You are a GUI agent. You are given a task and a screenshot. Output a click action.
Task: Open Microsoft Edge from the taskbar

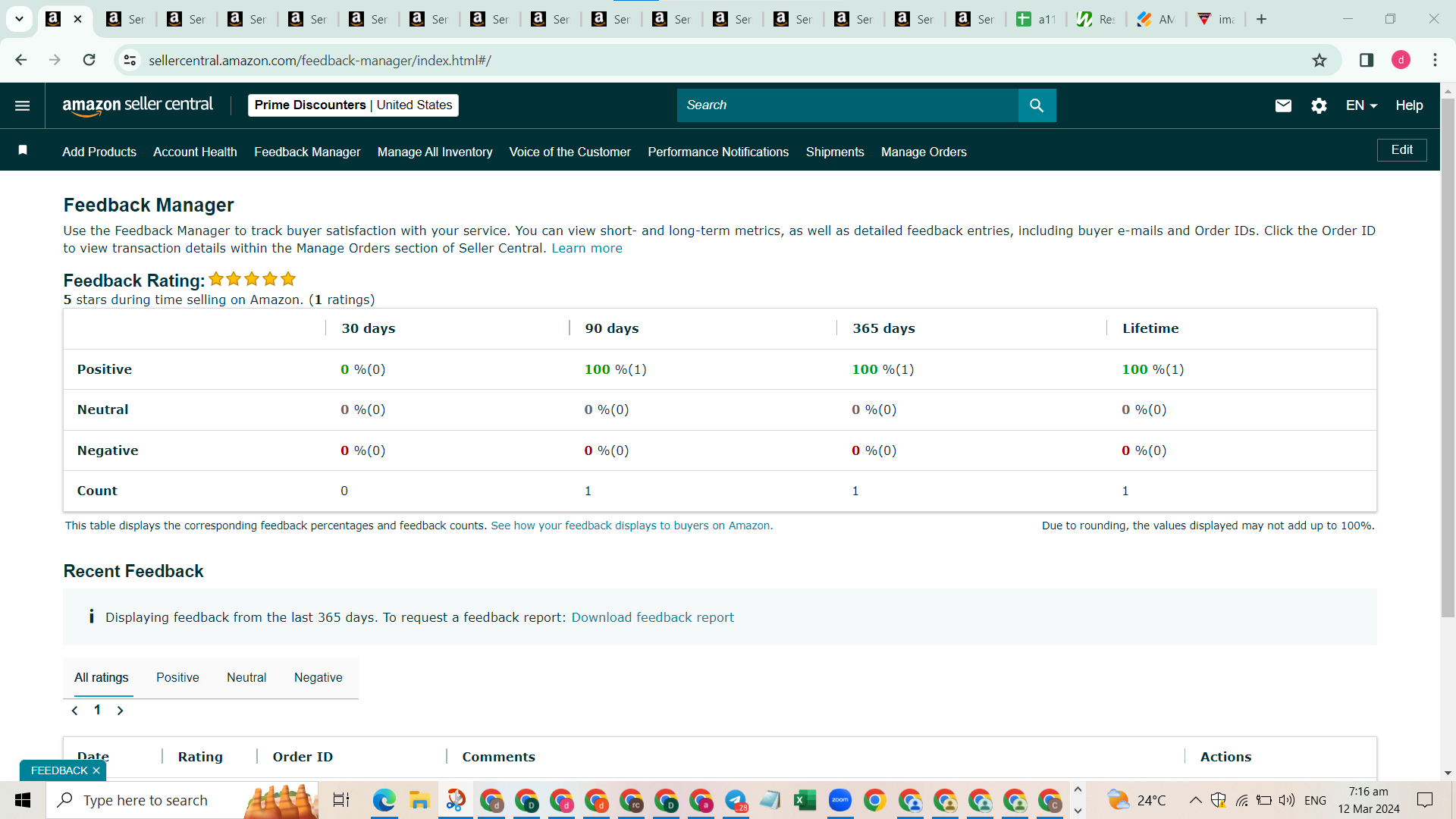coord(384,800)
